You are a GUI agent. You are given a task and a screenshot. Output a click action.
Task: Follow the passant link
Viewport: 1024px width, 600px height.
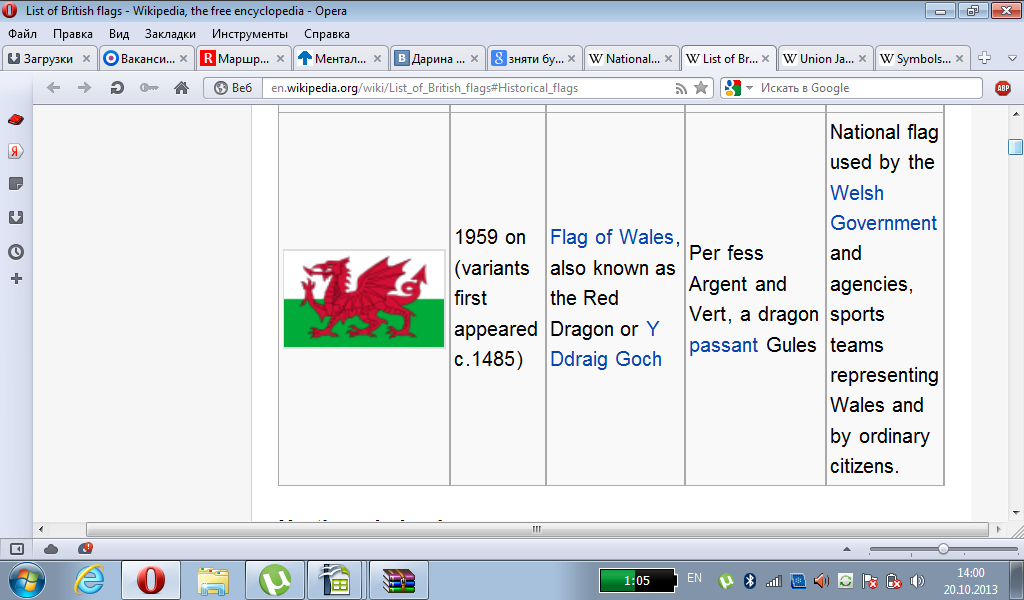pos(724,345)
